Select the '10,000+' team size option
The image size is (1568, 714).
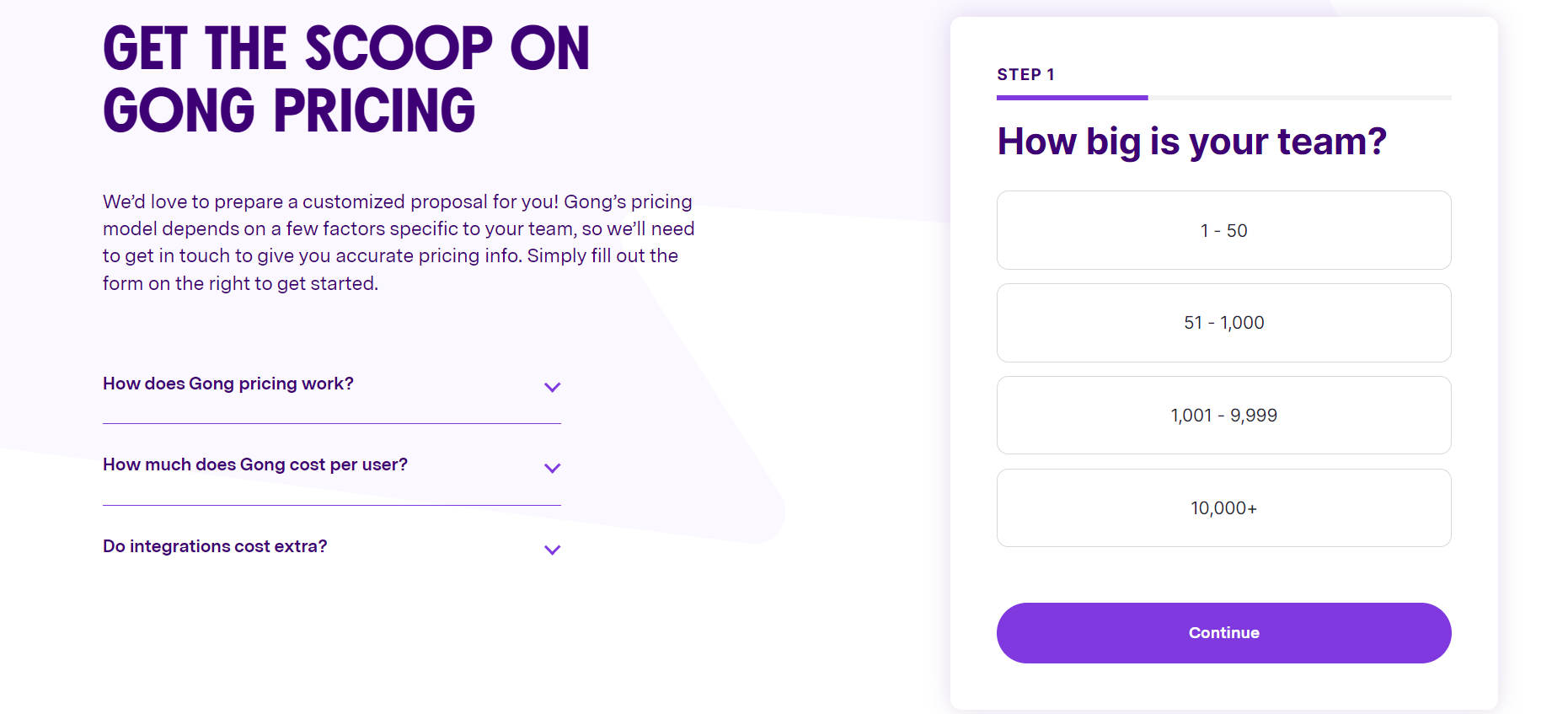point(1223,507)
